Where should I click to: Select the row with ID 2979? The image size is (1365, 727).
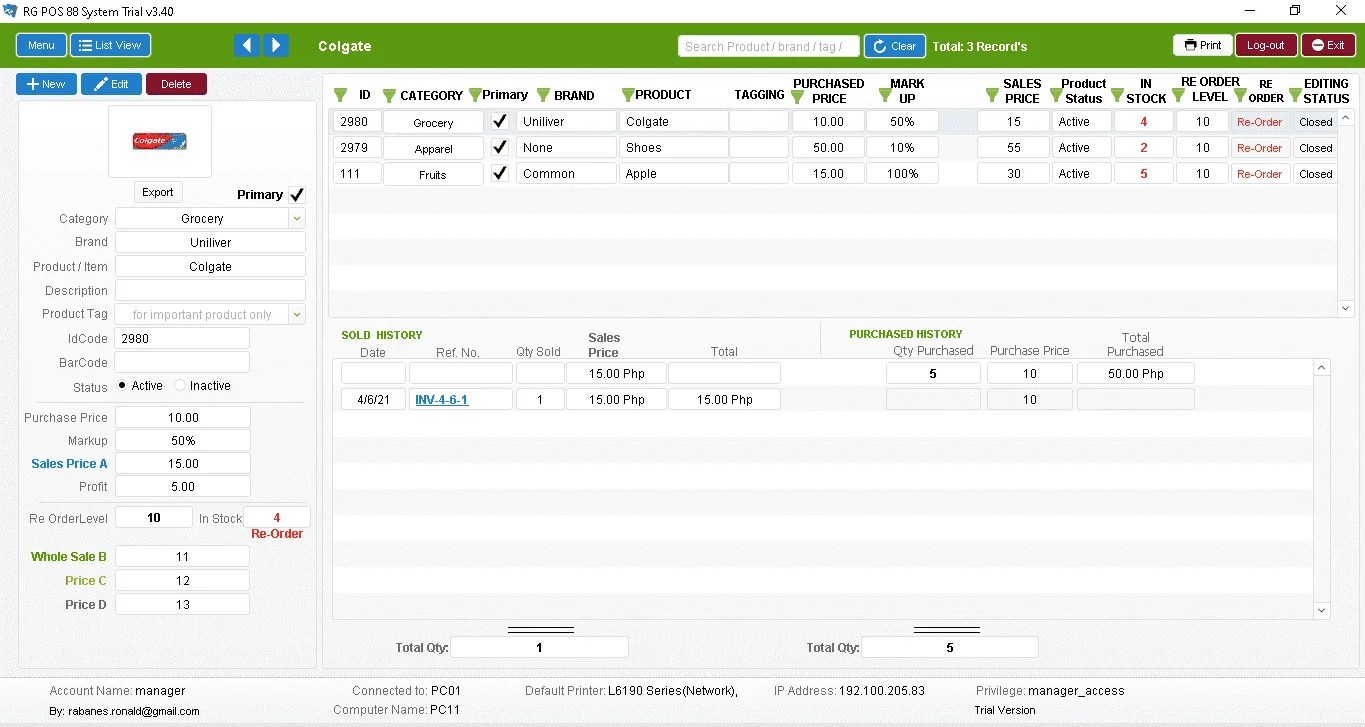coord(834,148)
